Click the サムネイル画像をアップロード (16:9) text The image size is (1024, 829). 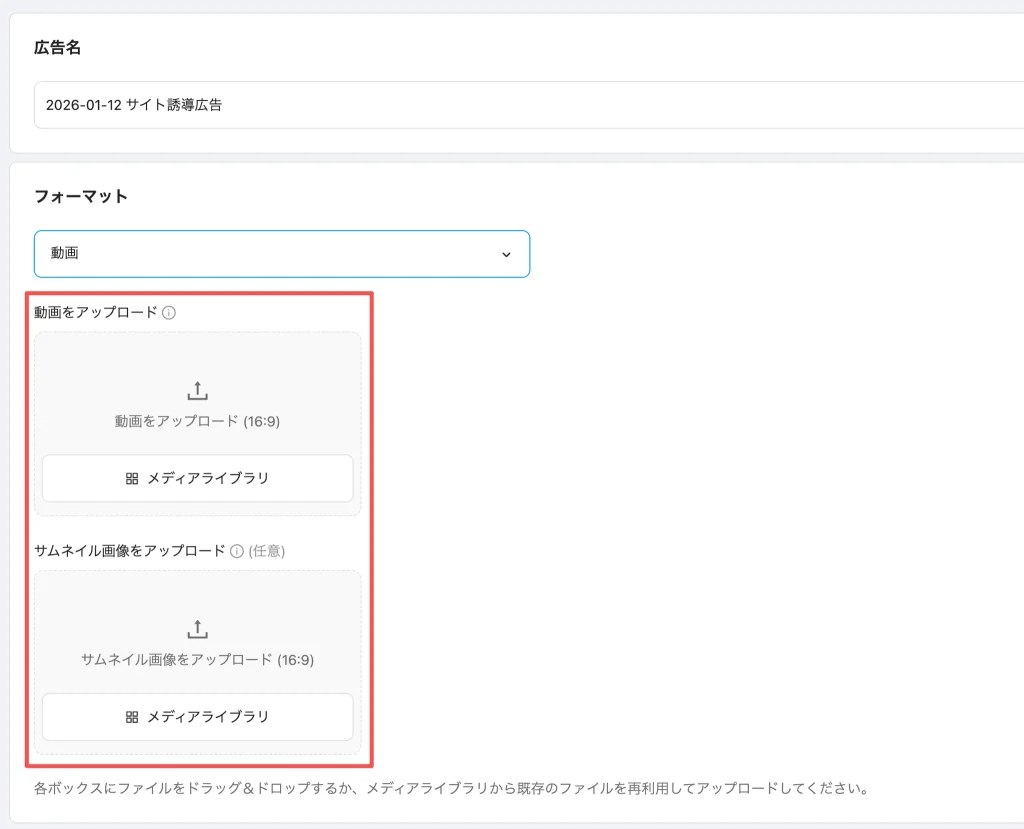tap(197, 660)
